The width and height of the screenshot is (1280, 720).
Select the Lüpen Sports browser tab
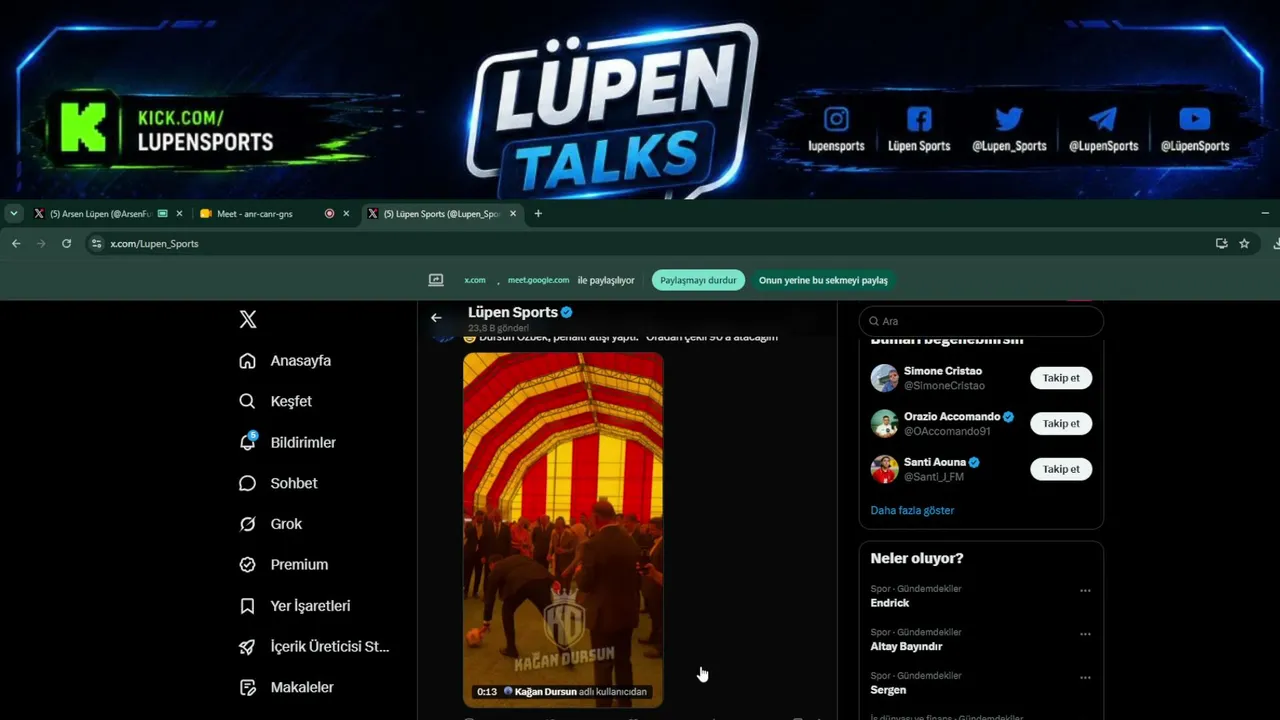click(x=440, y=214)
